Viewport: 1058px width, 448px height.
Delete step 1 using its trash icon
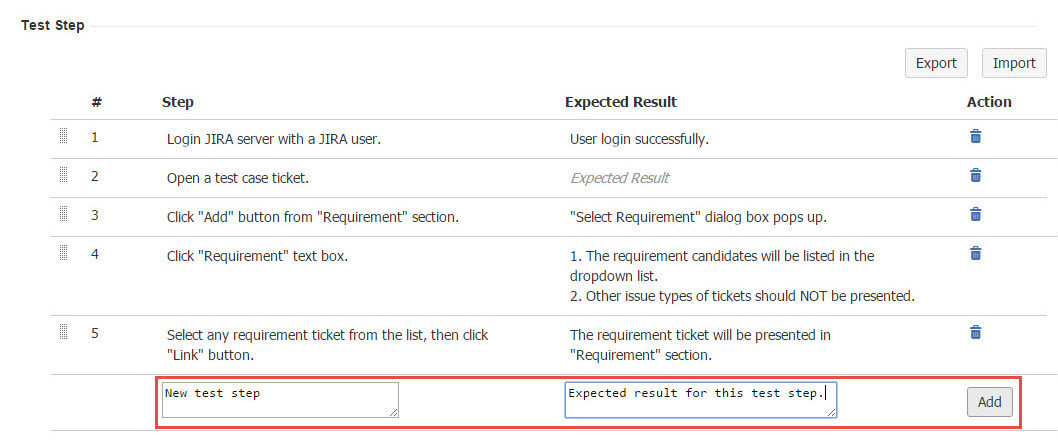click(x=975, y=137)
